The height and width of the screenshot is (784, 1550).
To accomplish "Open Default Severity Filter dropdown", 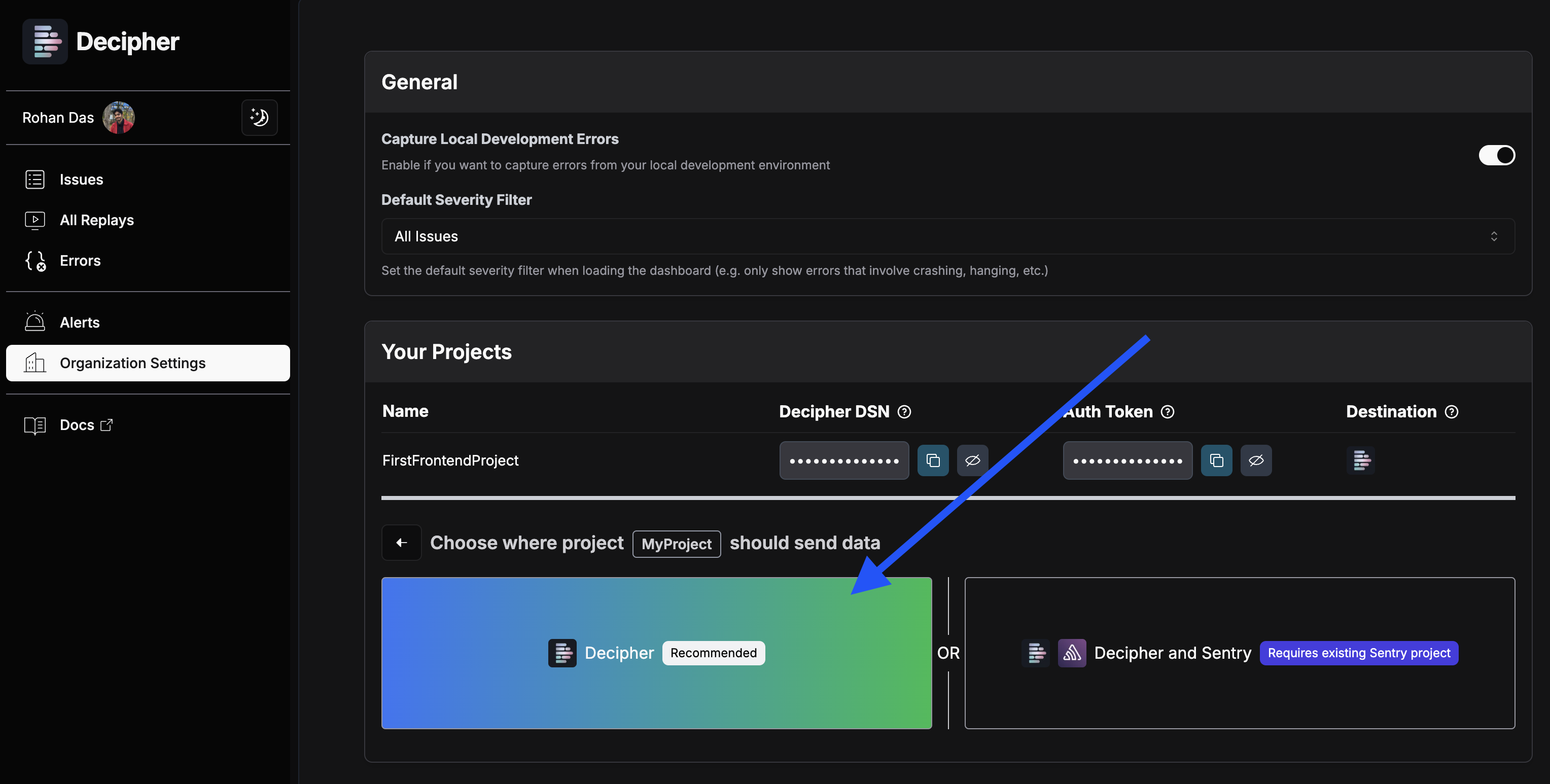I will pyautogui.click(x=947, y=236).
